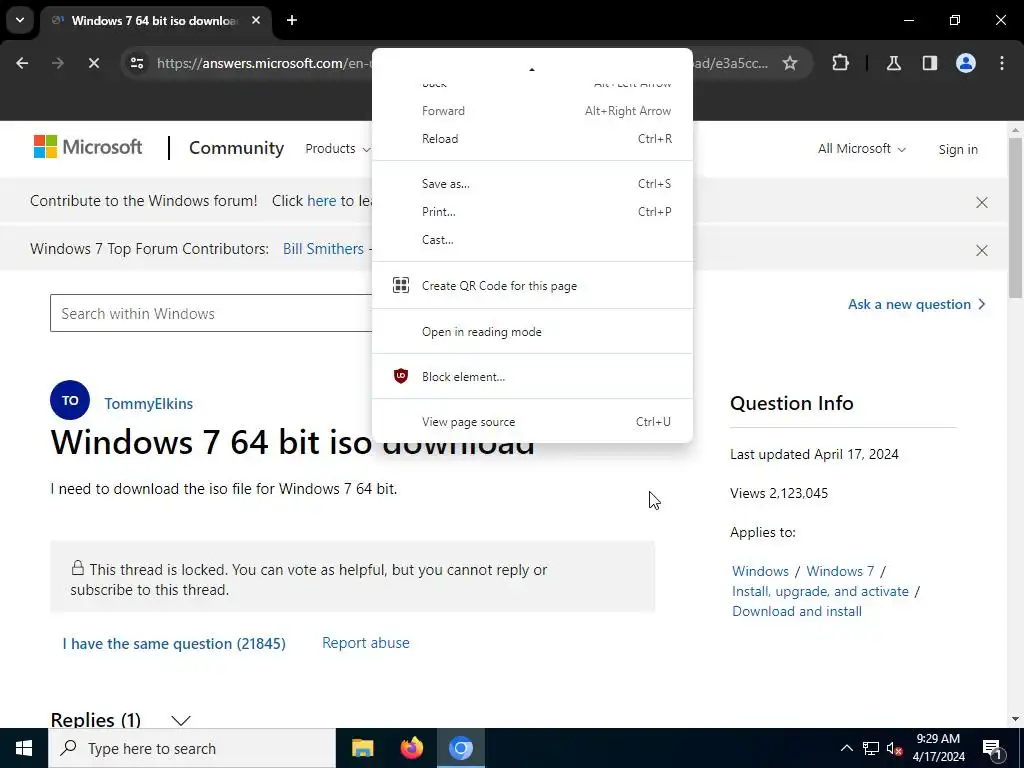Open Chrome Labs flask icon
The height and width of the screenshot is (768, 1024).
point(893,63)
